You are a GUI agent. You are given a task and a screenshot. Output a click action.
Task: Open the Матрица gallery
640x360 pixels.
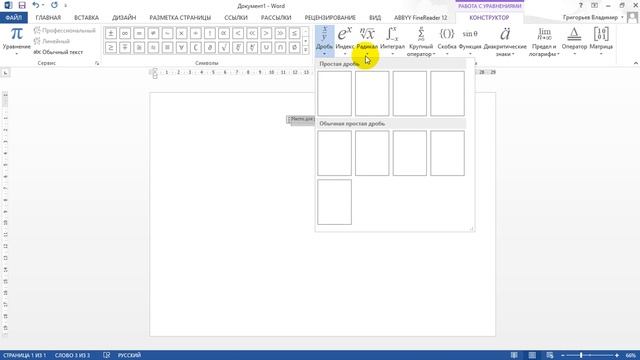pos(601,41)
